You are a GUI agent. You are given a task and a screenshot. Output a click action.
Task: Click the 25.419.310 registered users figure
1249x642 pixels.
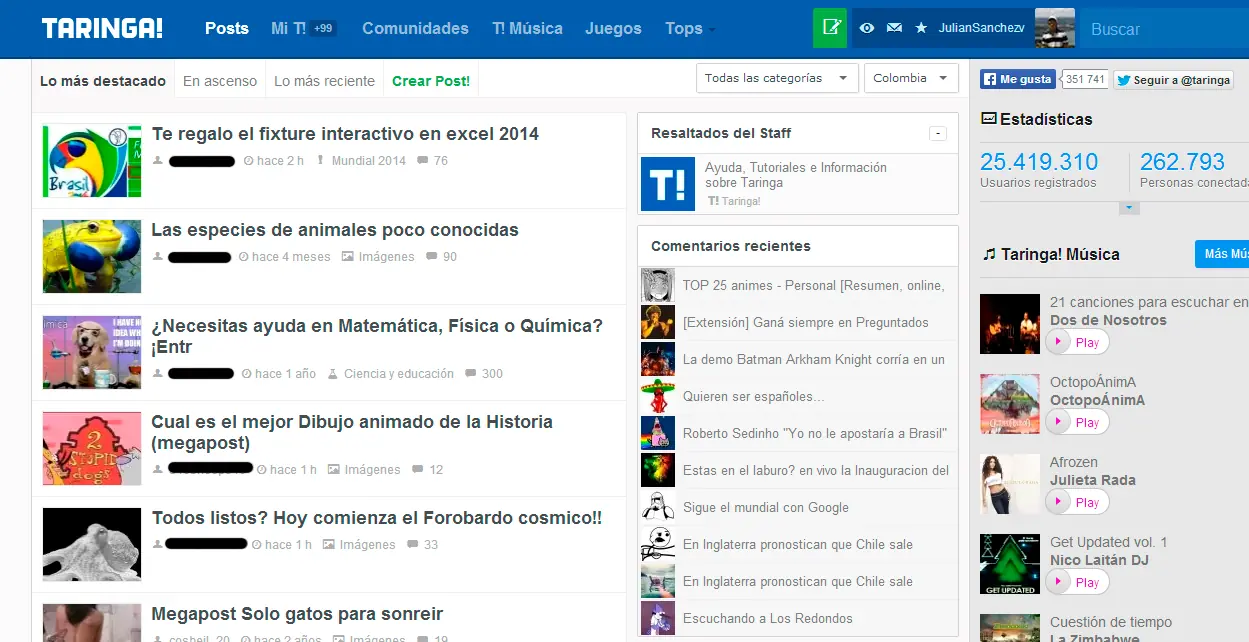pyautogui.click(x=1039, y=162)
